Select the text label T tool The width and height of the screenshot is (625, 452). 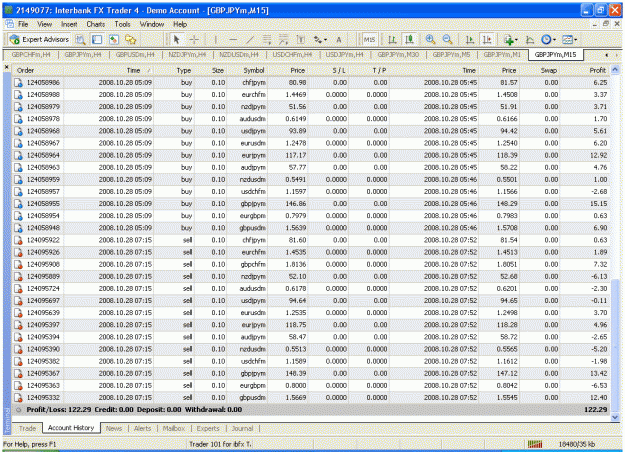[x=301, y=39]
